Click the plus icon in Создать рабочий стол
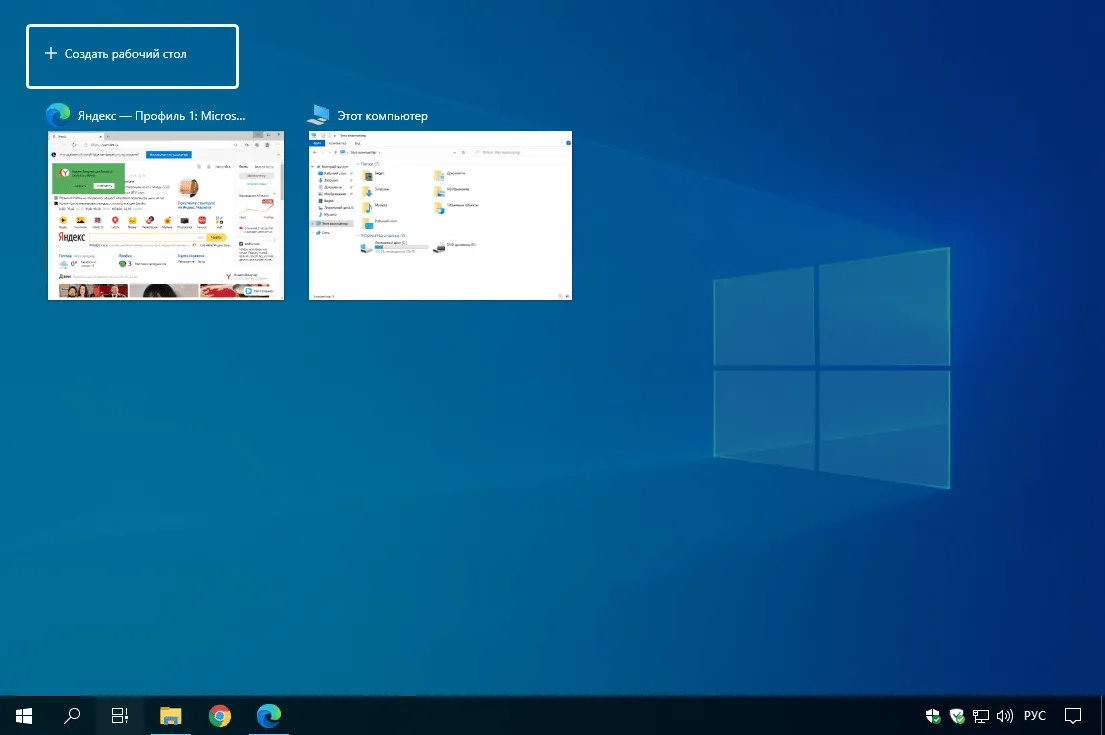 pyautogui.click(x=51, y=54)
